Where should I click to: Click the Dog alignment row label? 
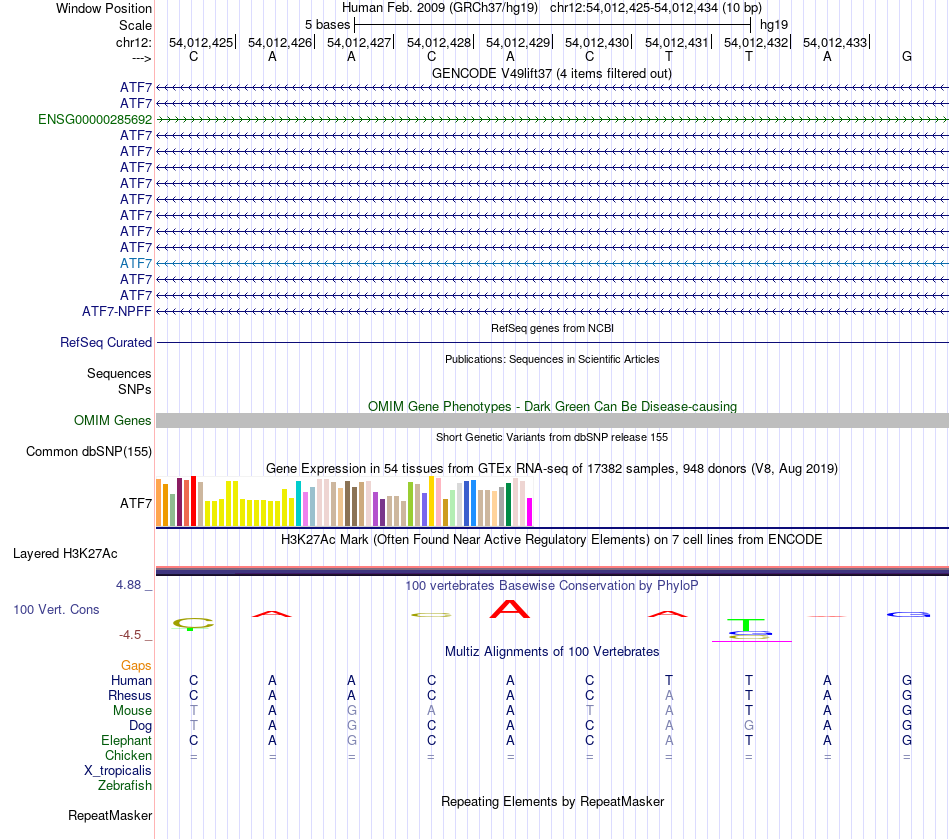[x=141, y=726]
